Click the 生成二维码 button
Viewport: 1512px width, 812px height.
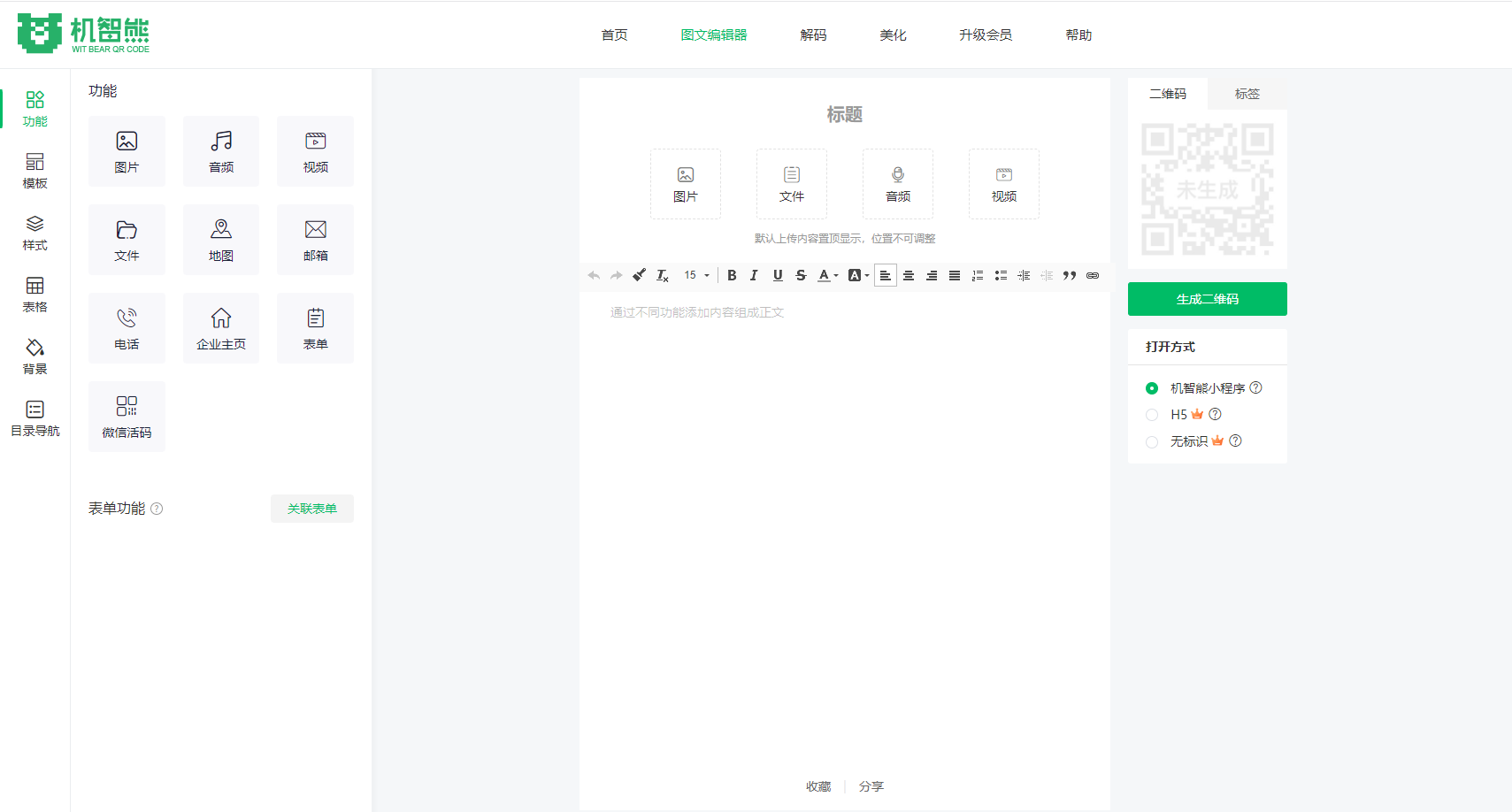pyautogui.click(x=1207, y=299)
